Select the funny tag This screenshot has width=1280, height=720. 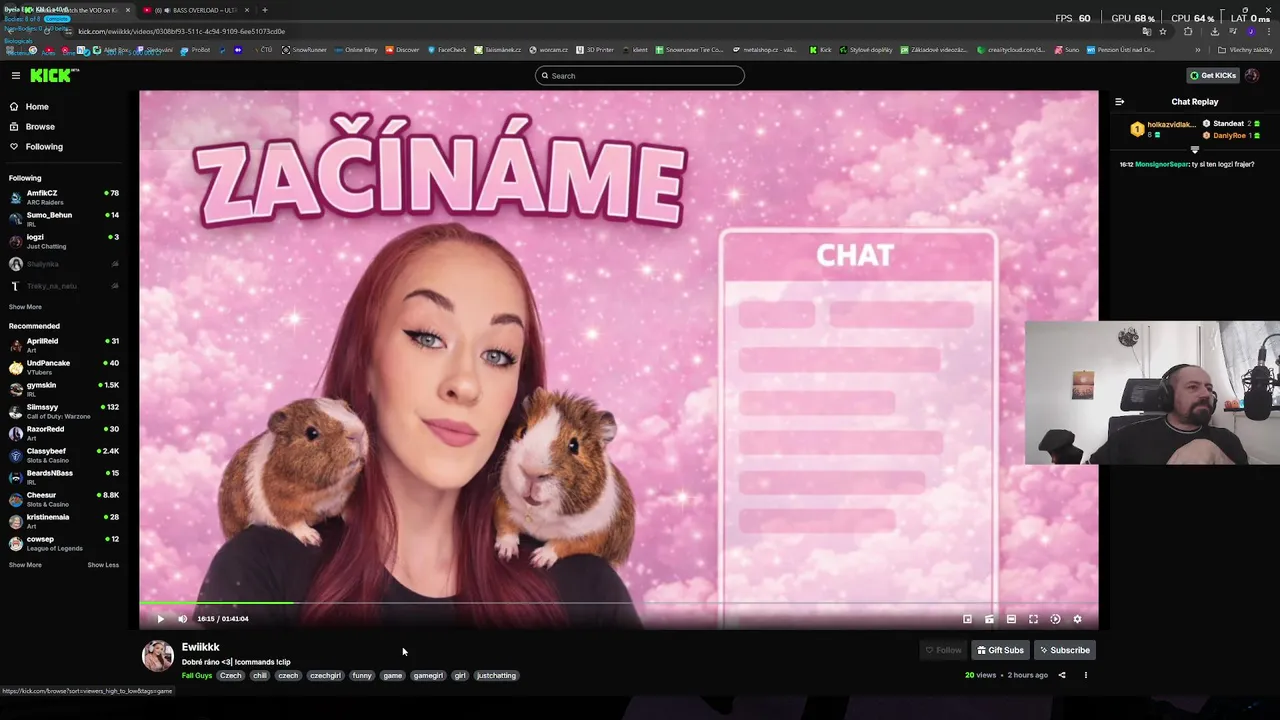[x=362, y=676]
